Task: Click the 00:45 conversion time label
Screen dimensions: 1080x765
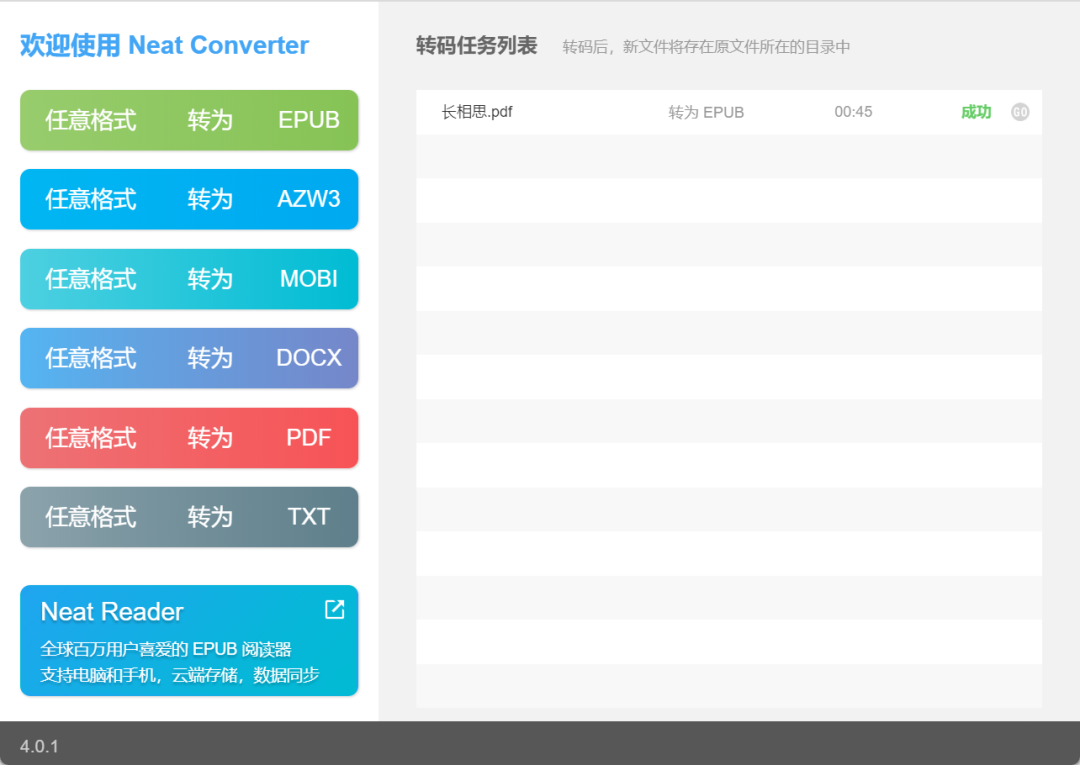Action: (x=853, y=112)
